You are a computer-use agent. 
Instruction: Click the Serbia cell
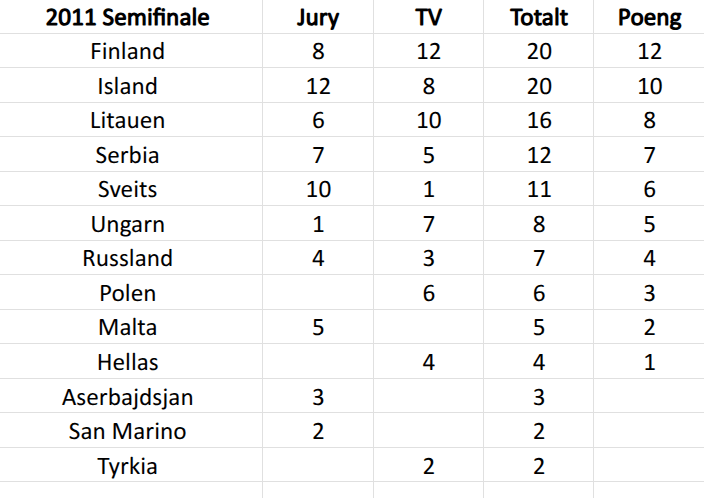coord(127,155)
